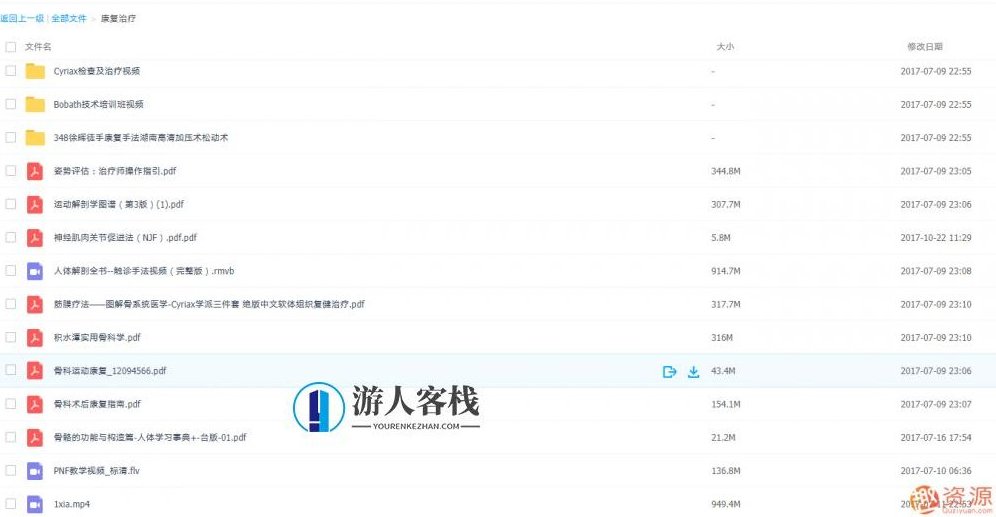Tick the select-all checkbox beside 文件名

[11, 47]
